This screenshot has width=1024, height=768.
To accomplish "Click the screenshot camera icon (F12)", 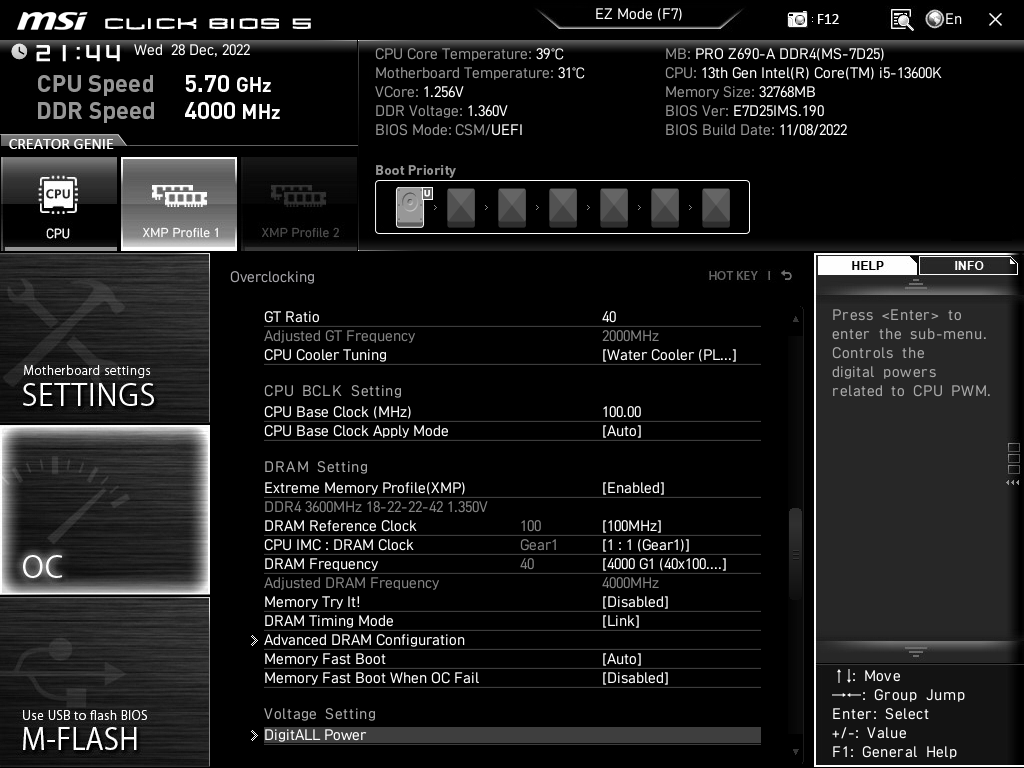I will click(797, 19).
